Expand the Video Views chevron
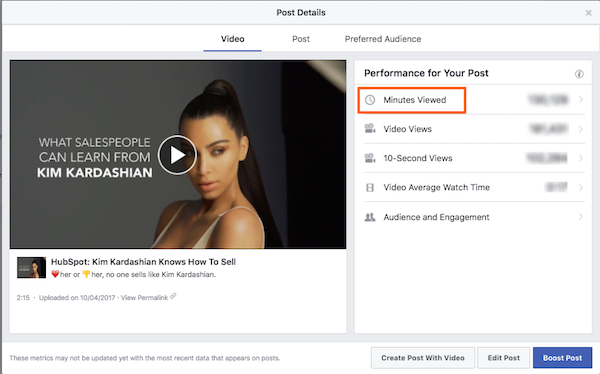600x374 pixels. (580, 129)
